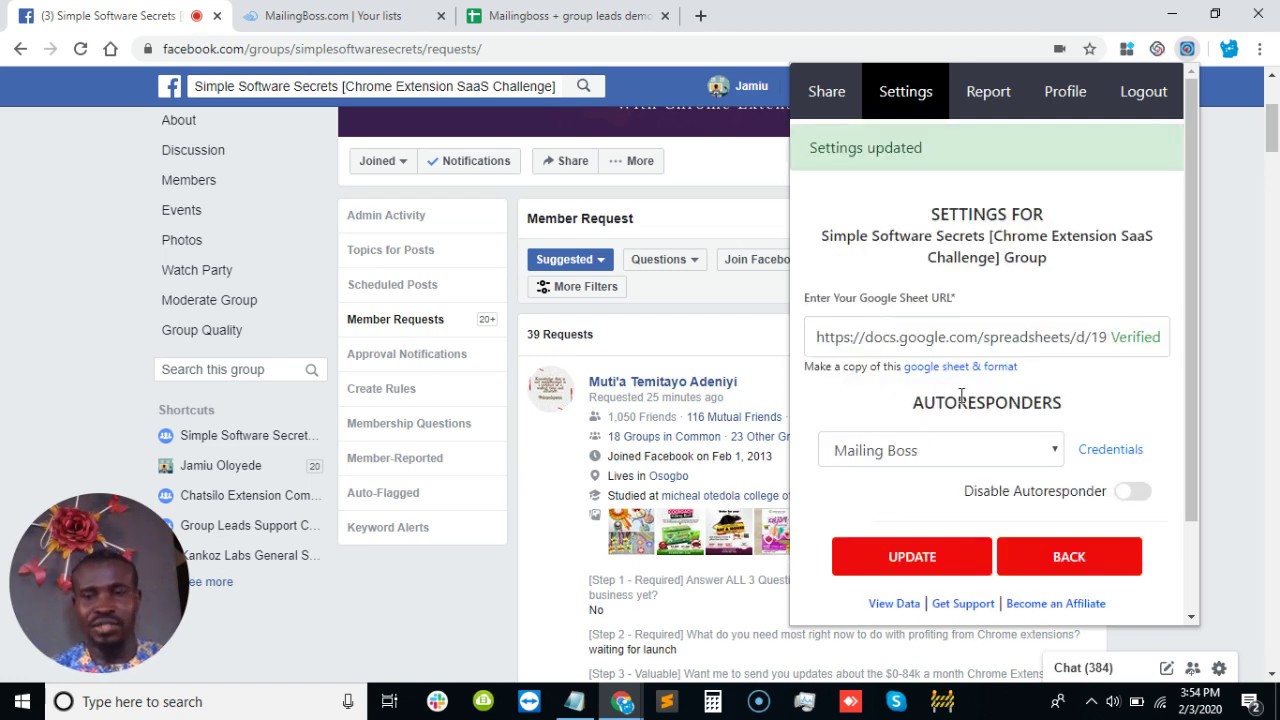Switch to MailingBoss Your lists tab
The image size is (1280, 720).
coord(343,16)
